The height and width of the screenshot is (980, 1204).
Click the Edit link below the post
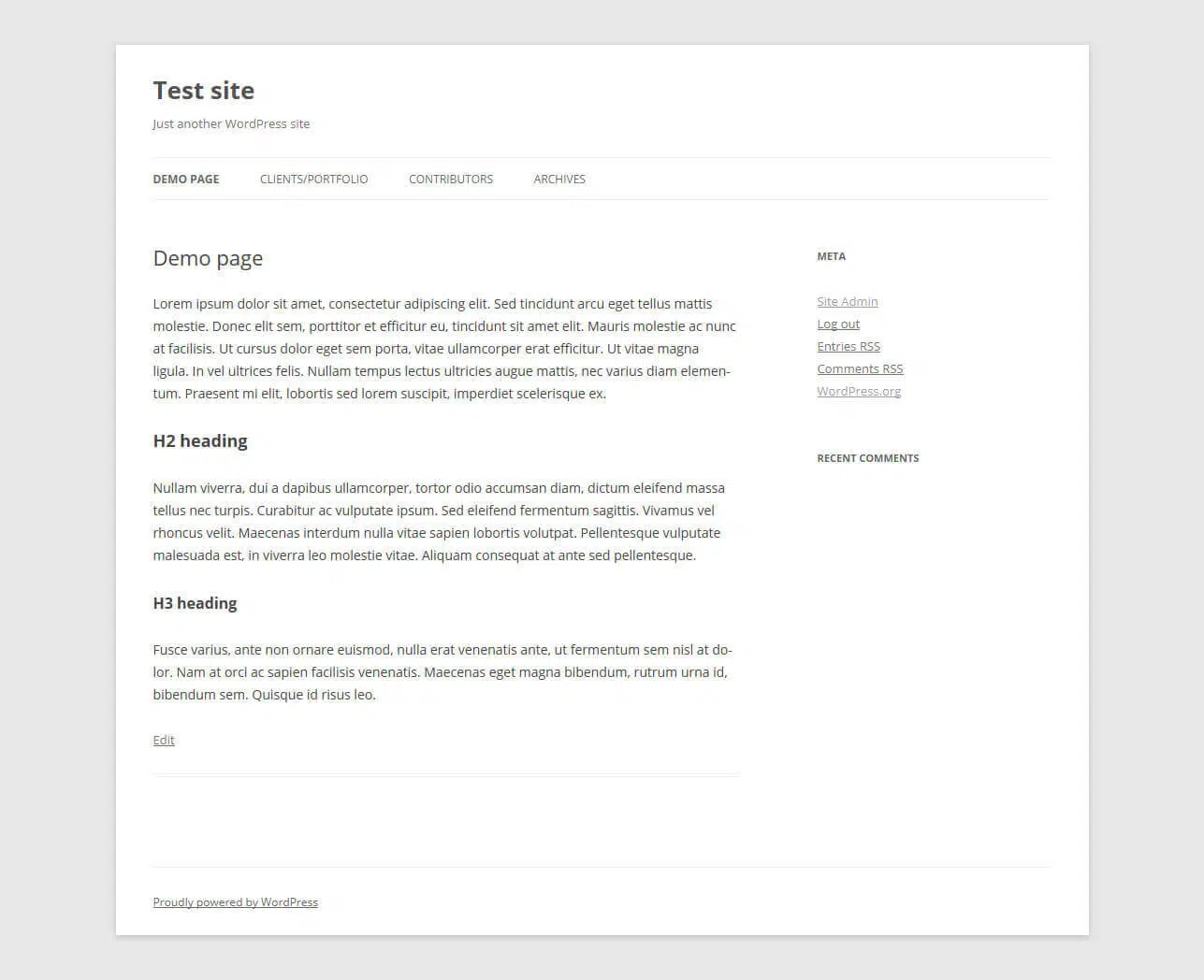point(164,741)
